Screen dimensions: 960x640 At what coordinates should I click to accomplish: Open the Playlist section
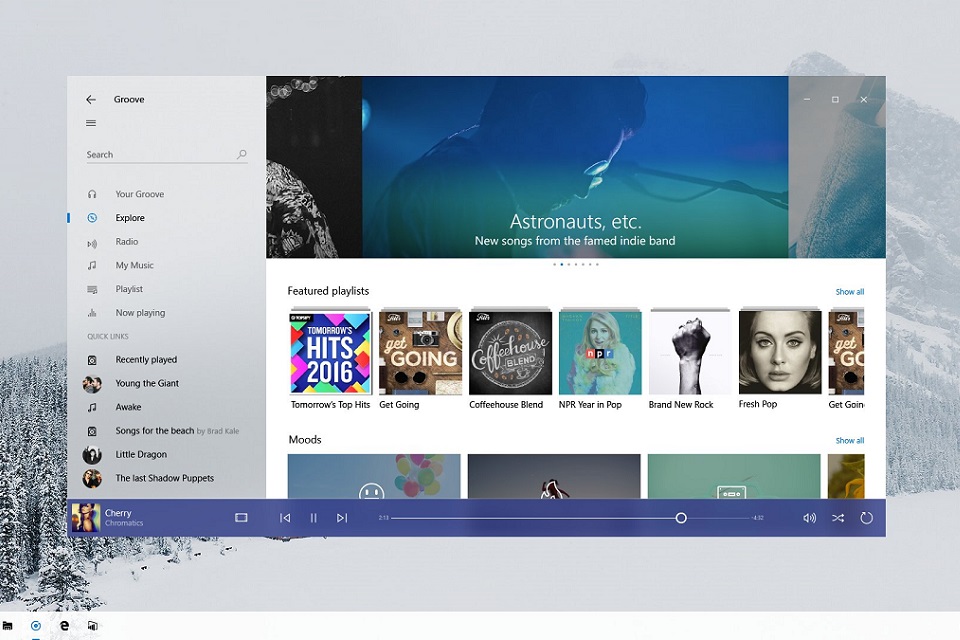129,289
